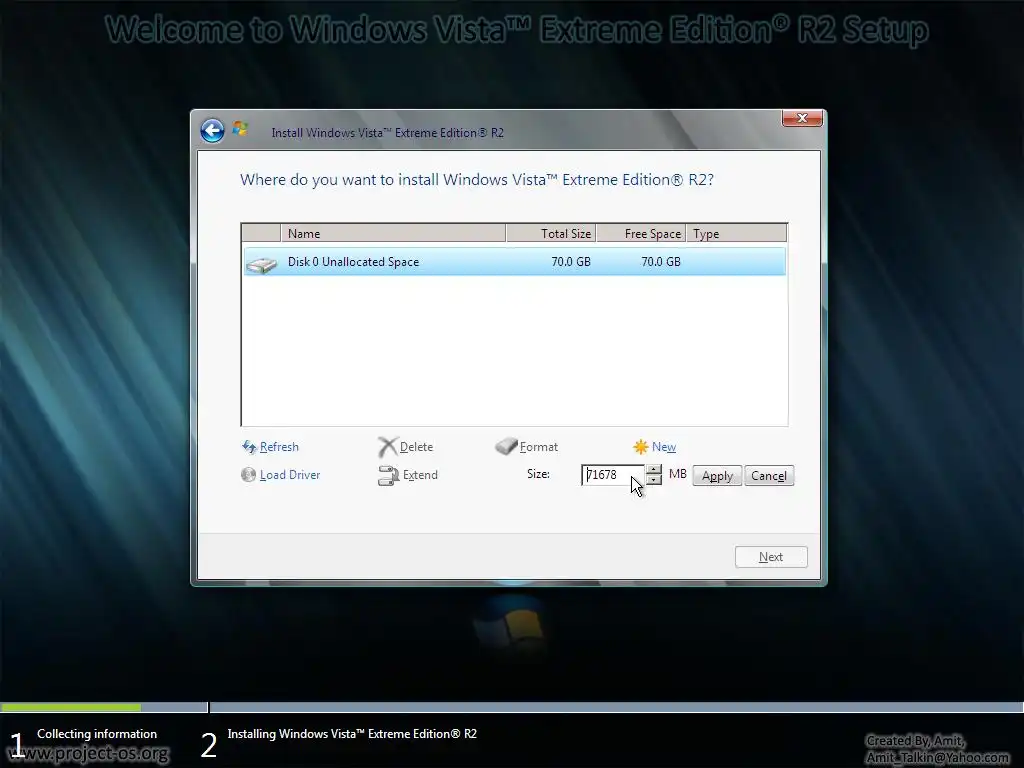This screenshot has width=1024, height=768.
Task: Sort by the Total Size column header
Action: (551, 233)
